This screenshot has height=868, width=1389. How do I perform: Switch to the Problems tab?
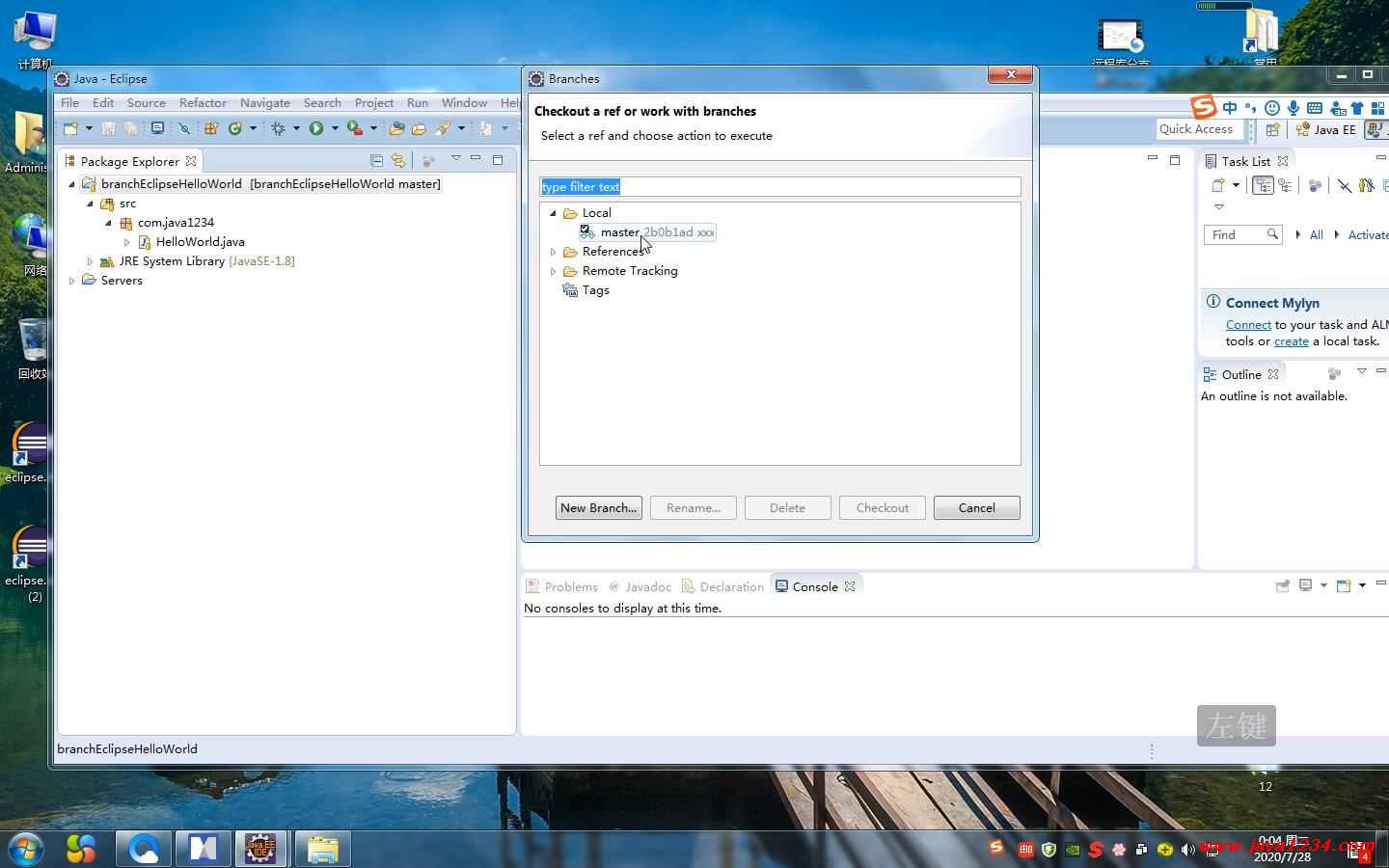pos(570,586)
